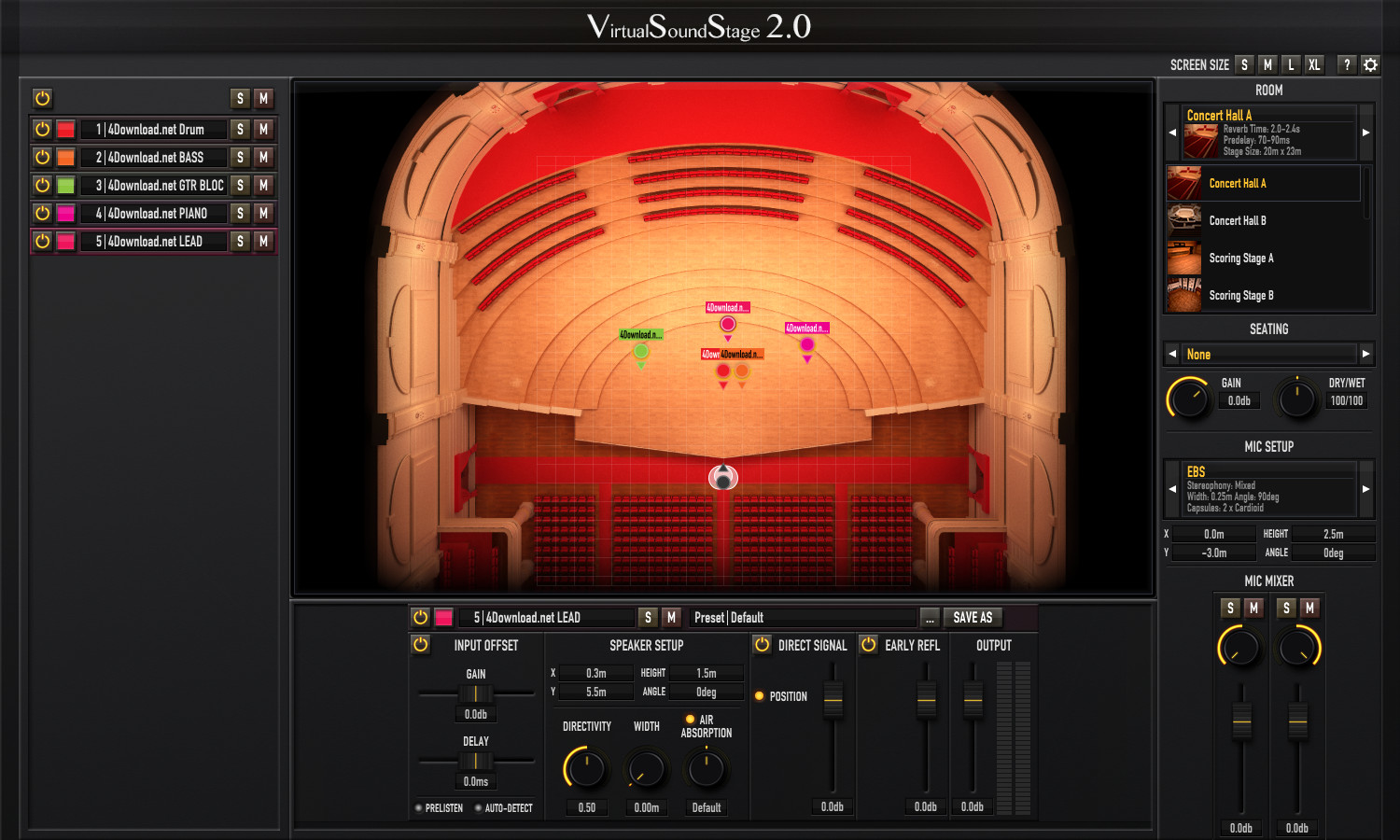Select screen size XL
The height and width of the screenshot is (840, 1400).
tap(1314, 64)
